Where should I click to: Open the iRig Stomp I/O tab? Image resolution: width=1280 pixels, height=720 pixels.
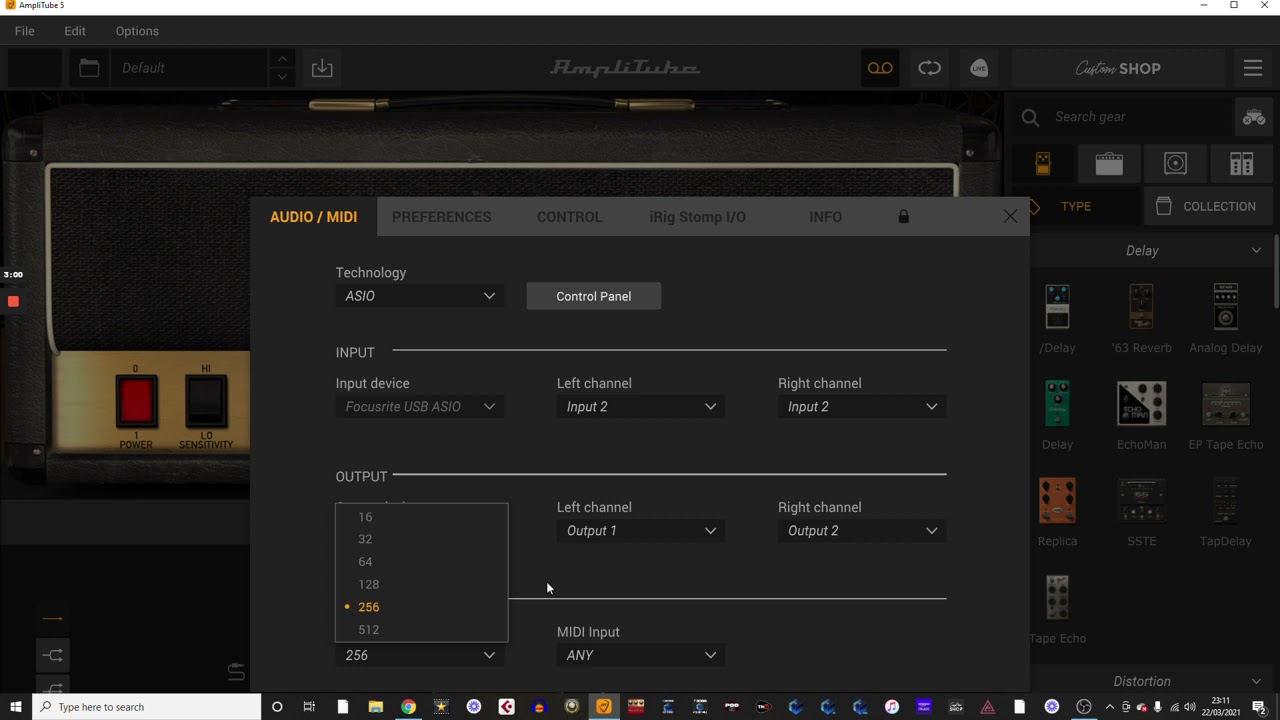697,217
